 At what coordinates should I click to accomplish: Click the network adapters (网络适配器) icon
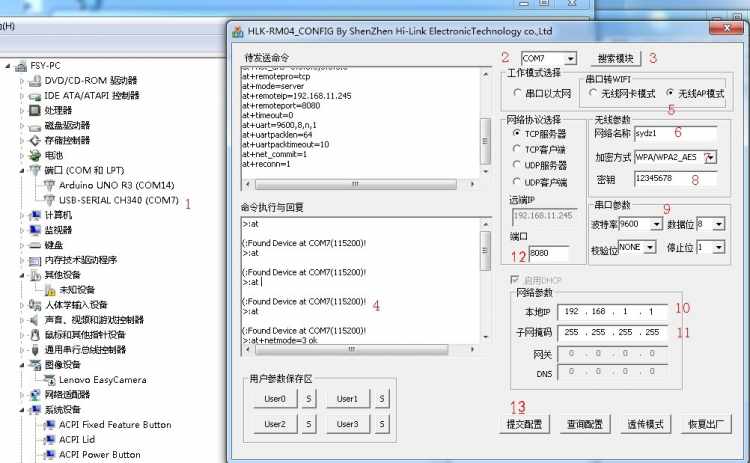(x=35, y=395)
